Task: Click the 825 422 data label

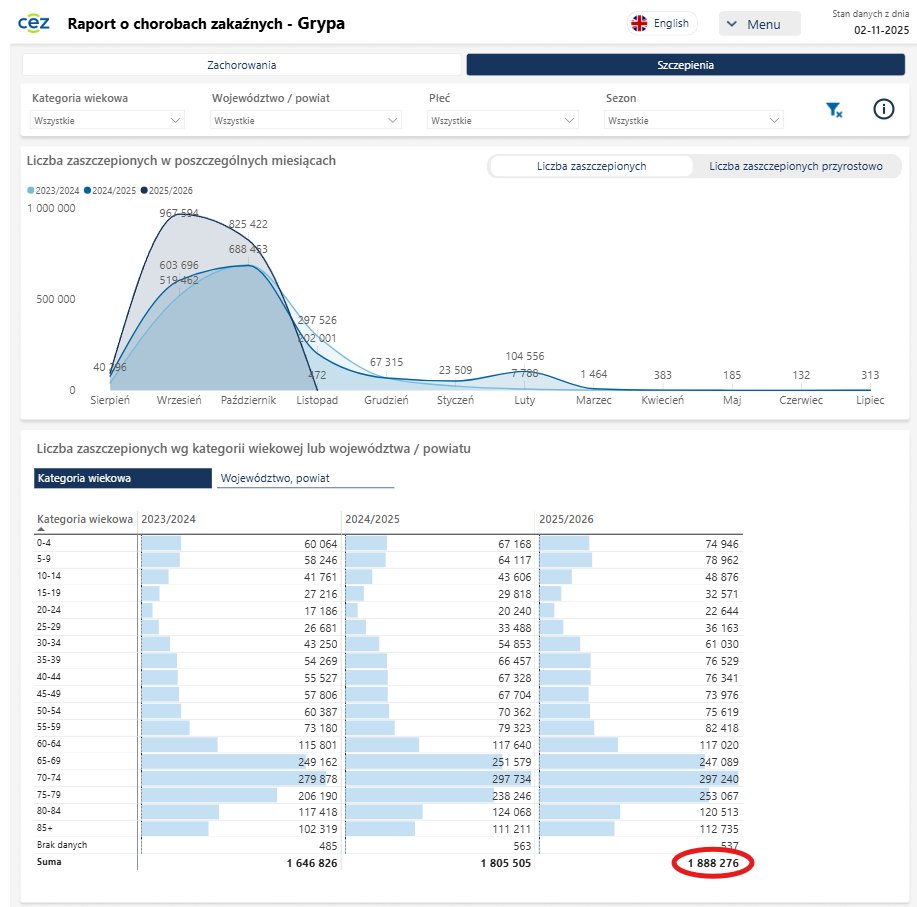Action: [248, 224]
